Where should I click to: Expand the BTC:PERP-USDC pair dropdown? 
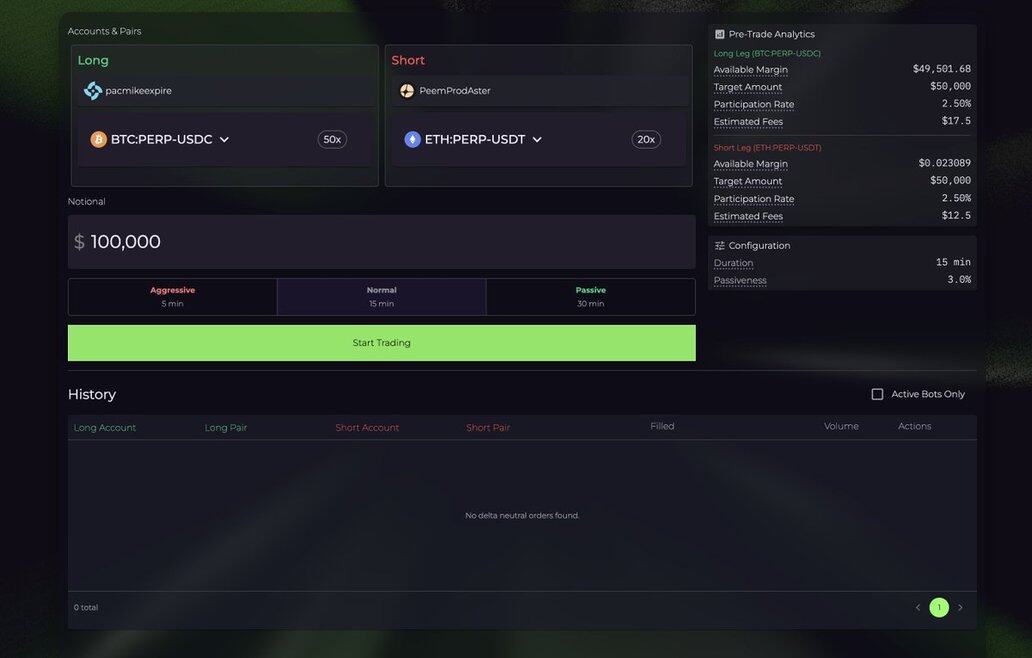click(224, 140)
